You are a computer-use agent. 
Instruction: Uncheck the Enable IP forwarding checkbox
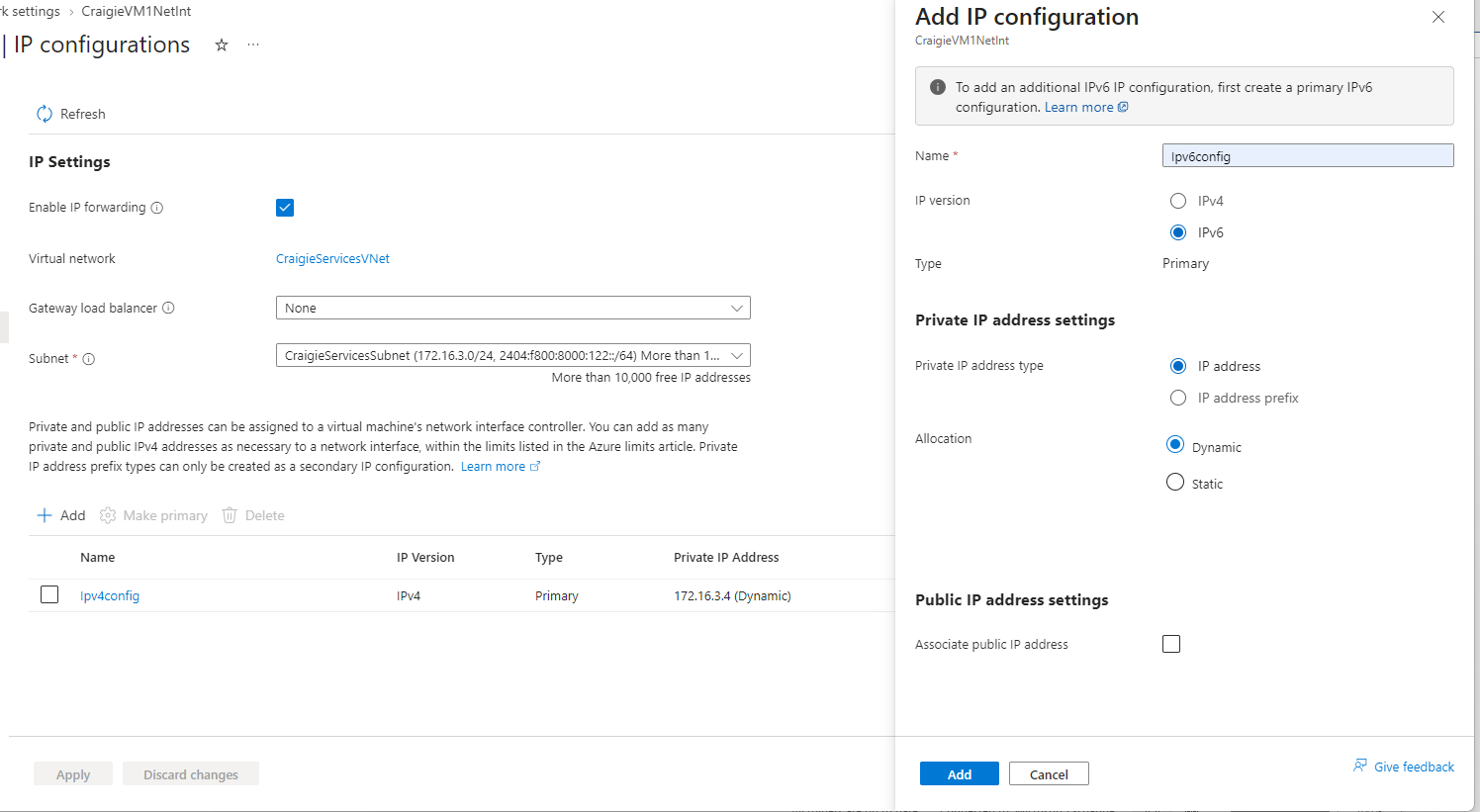point(285,208)
